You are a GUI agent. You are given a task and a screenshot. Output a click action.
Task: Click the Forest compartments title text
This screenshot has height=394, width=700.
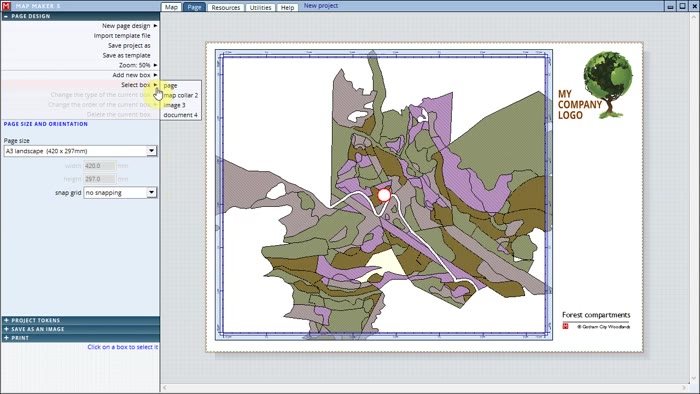click(596, 315)
